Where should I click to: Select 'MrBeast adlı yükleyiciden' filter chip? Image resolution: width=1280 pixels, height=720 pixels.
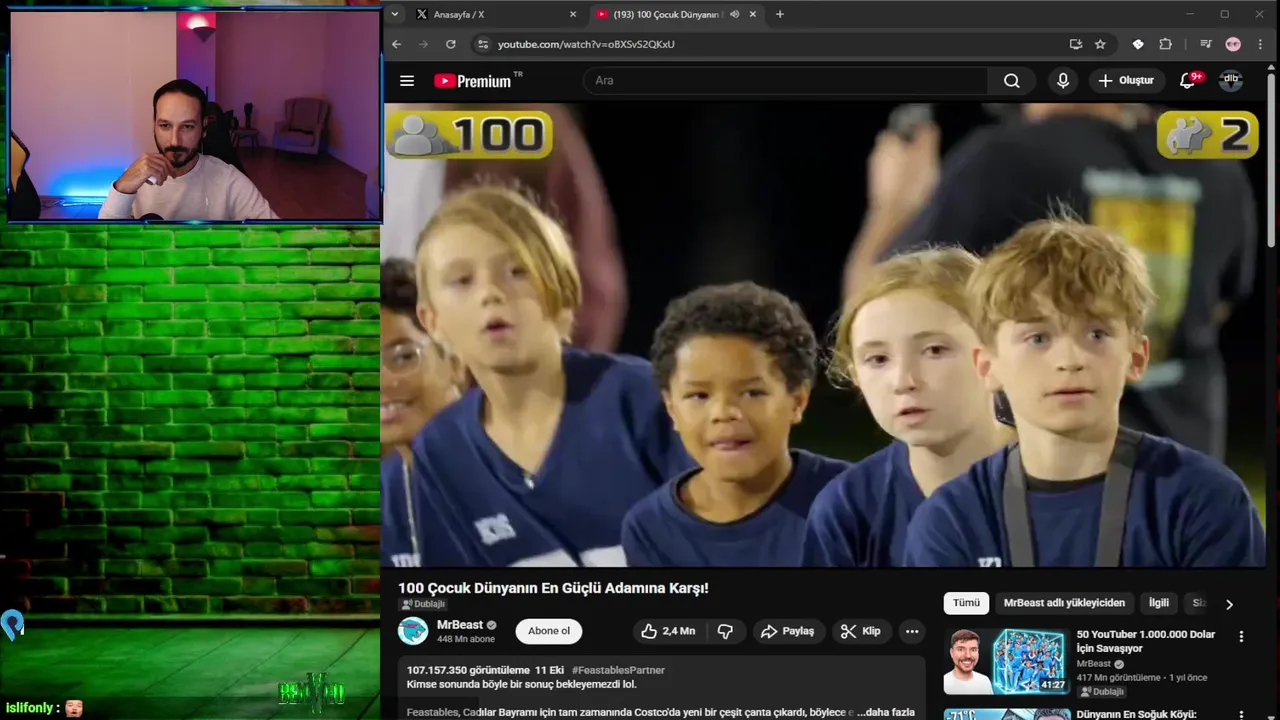(x=1064, y=603)
